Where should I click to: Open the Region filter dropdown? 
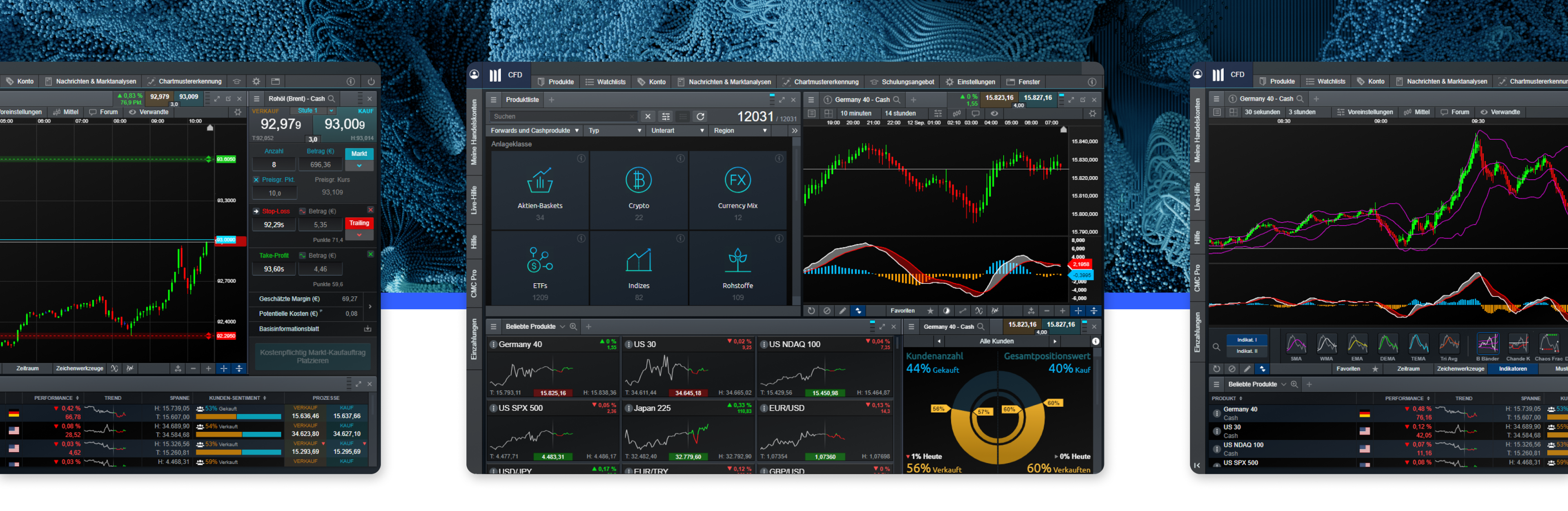point(739,130)
